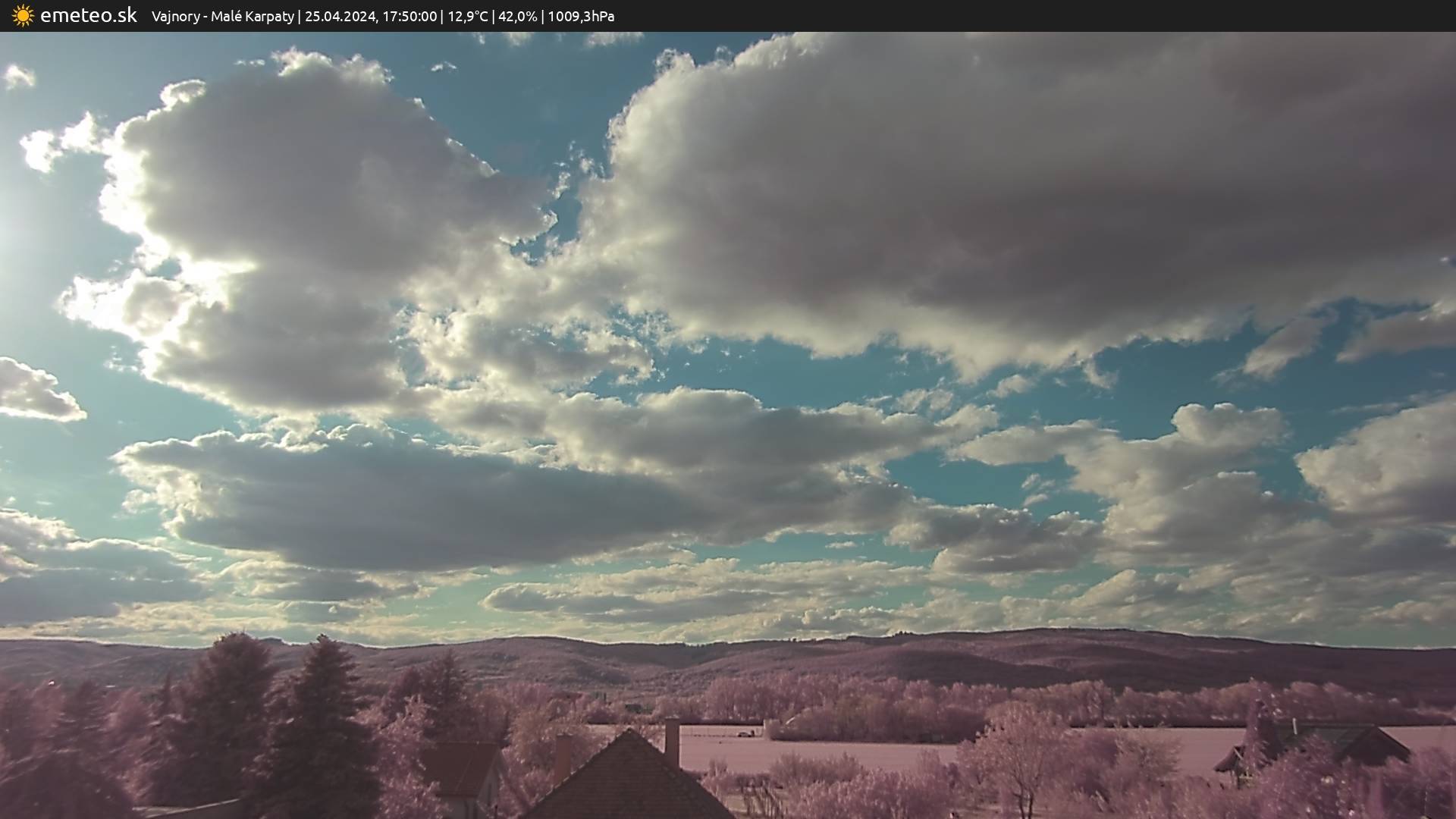
Task: Click the small isolated cloud at top-left corner
Action: [x=18, y=77]
